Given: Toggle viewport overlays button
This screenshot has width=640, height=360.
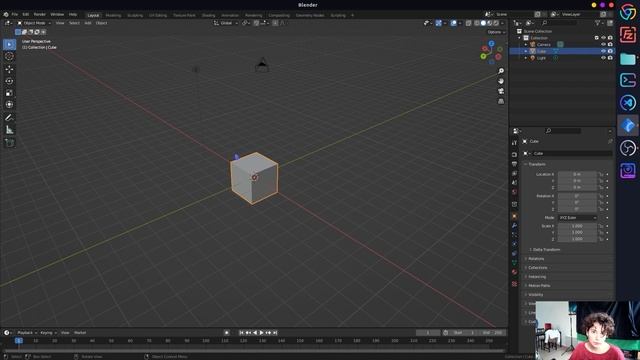Looking at the screenshot, I should (x=453, y=23).
